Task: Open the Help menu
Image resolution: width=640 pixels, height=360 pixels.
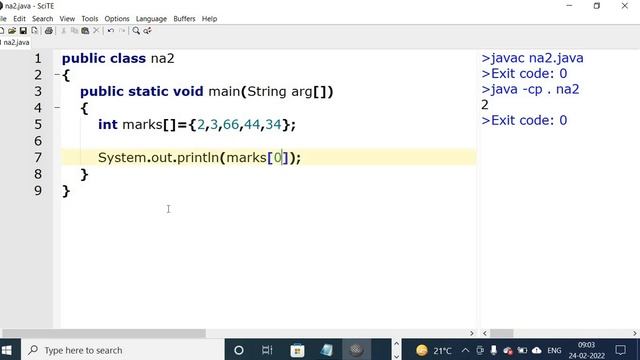Action: [209, 19]
